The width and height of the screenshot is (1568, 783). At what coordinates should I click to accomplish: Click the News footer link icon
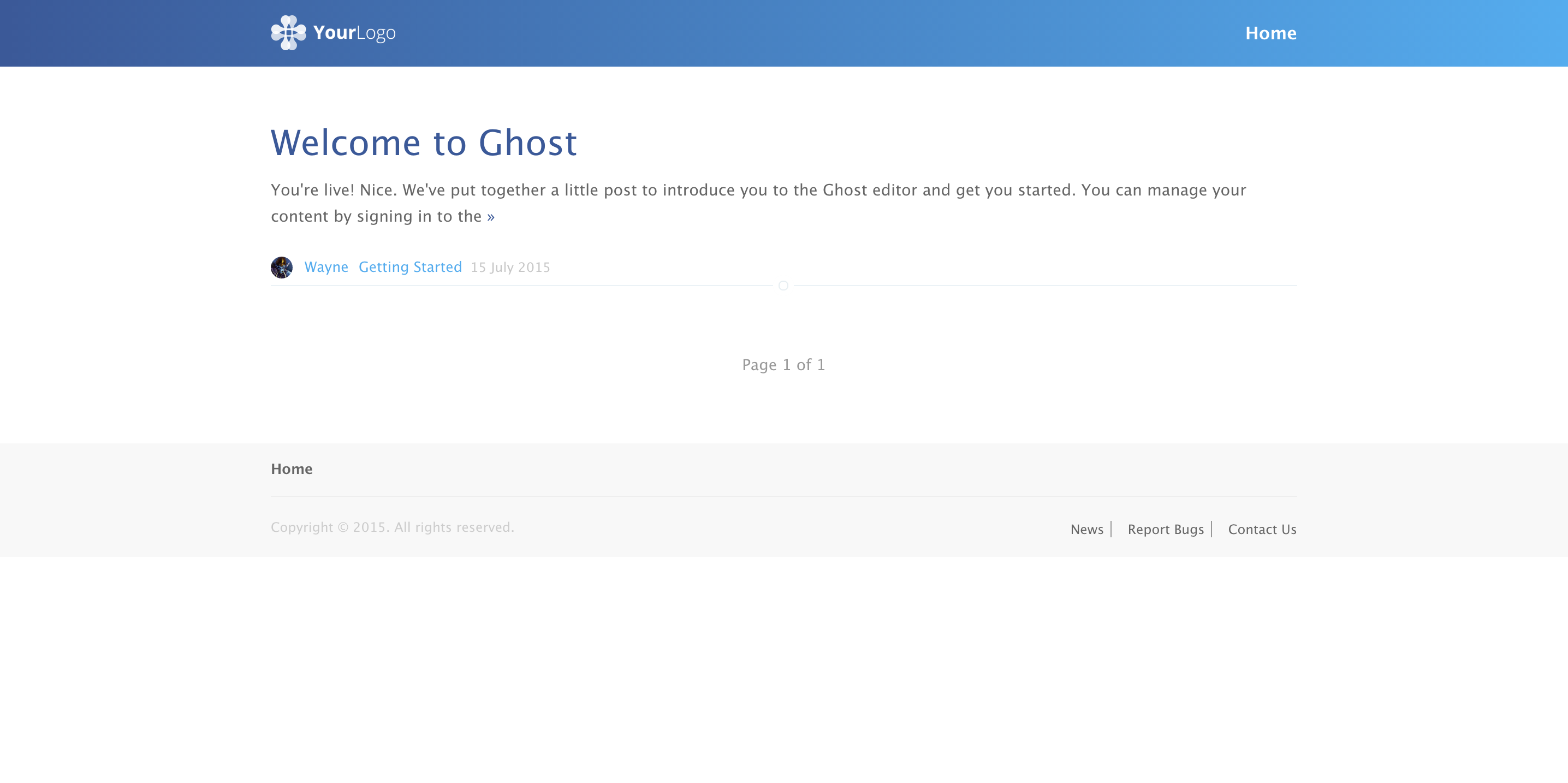(1087, 529)
